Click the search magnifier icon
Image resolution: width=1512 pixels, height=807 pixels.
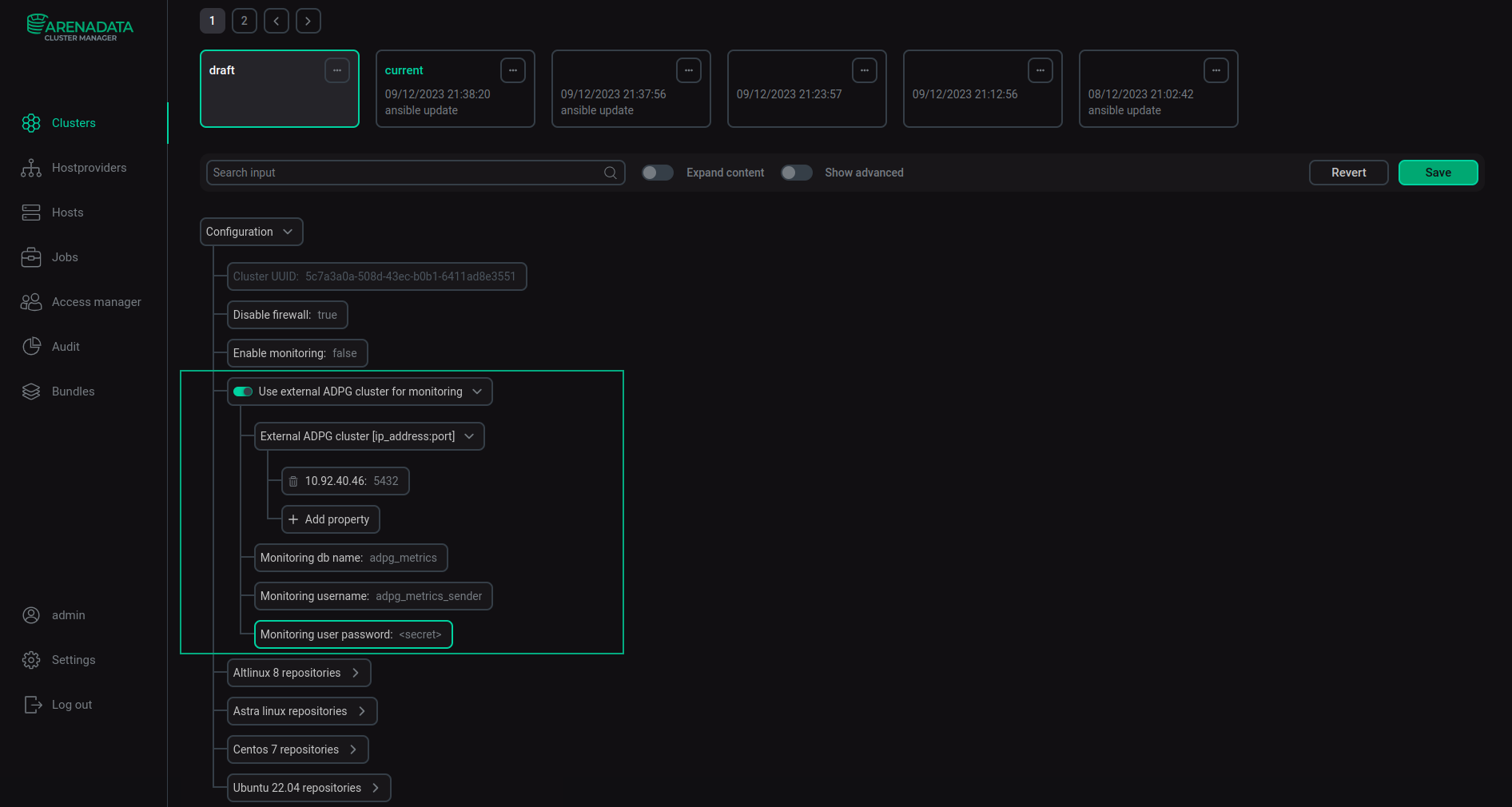click(x=611, y=173)
